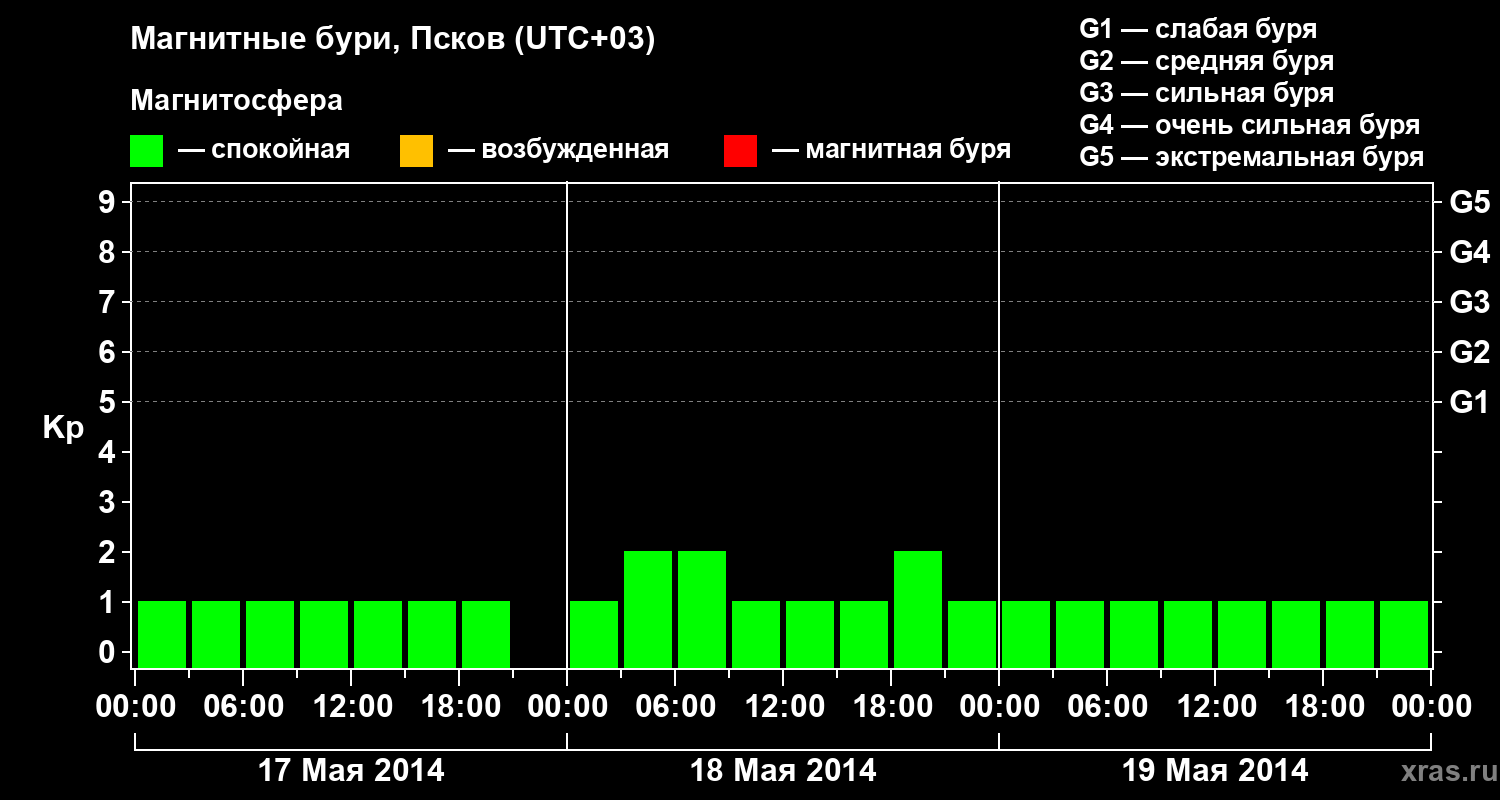Image resolution: width=1500 pixels, height=800 pixels.
Task: Click the '— спокойная' legend label
Action: pyautogui.click(x=264, y=151)
